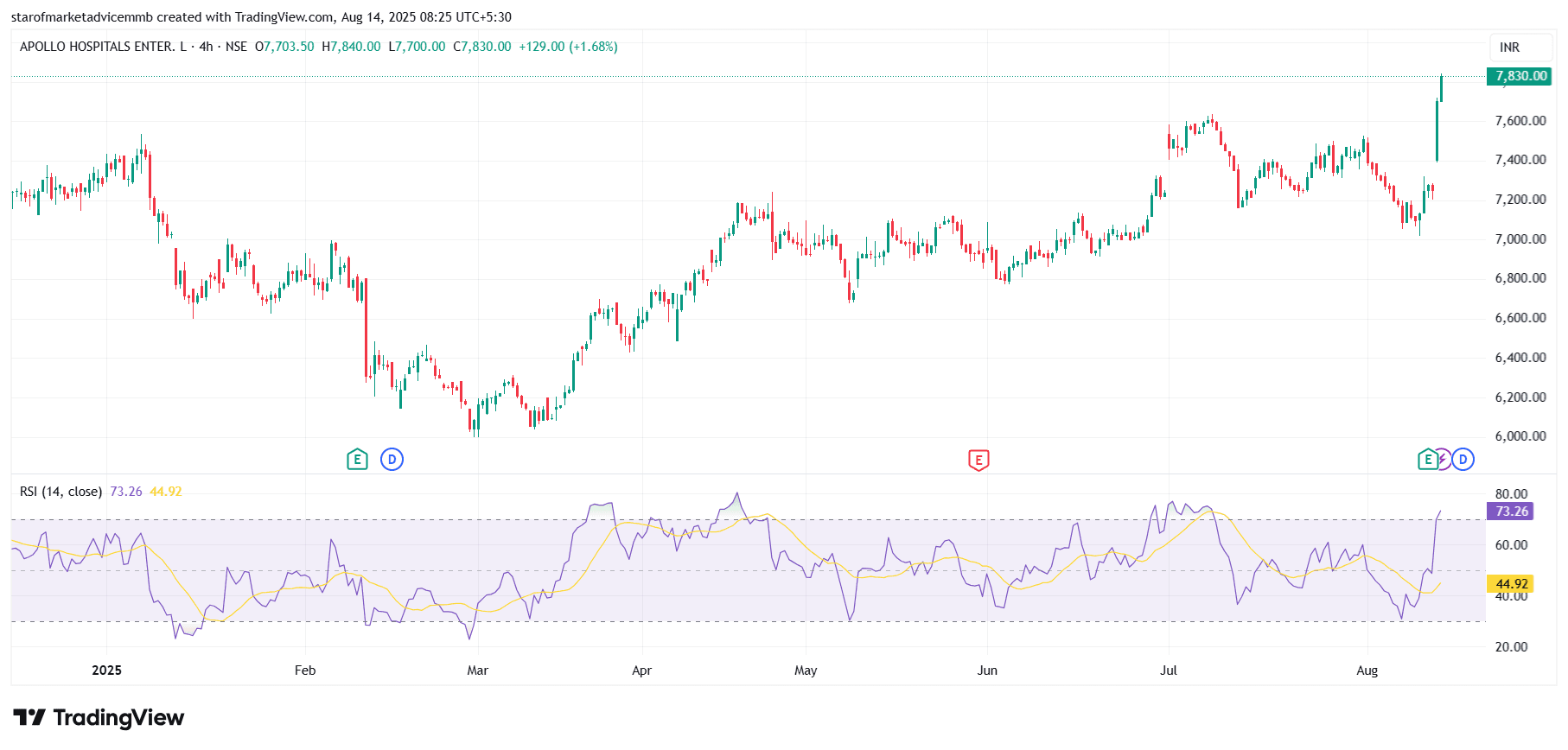
Task: Click the Aug label on time axis
Action: [x=1367, y=671]
